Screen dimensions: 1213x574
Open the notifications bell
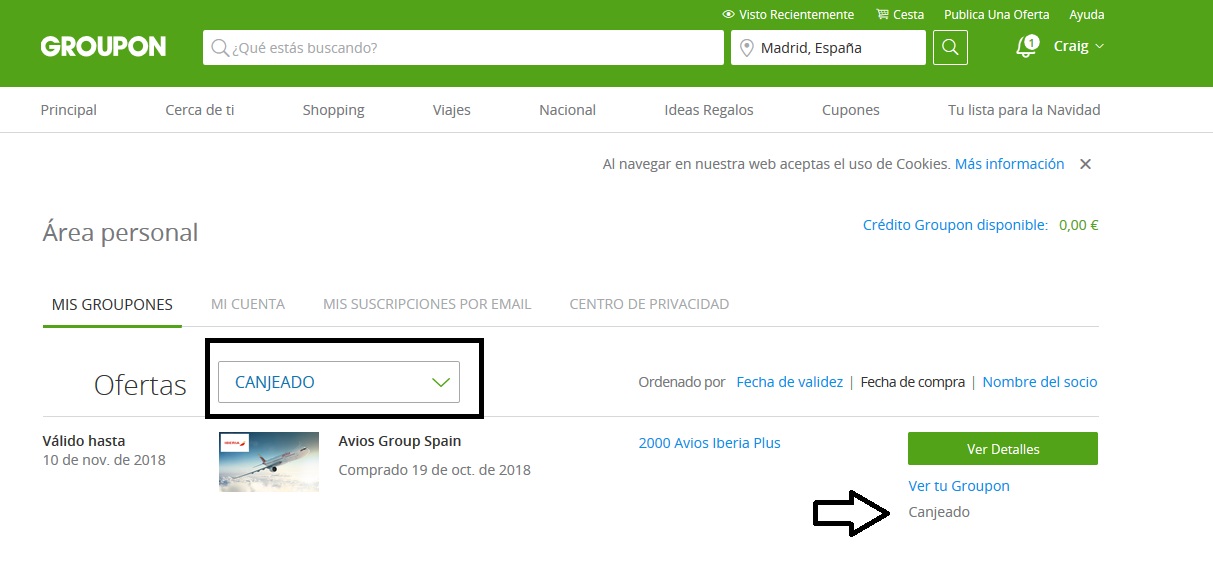pyautogui.click(x=1025, y=47)
